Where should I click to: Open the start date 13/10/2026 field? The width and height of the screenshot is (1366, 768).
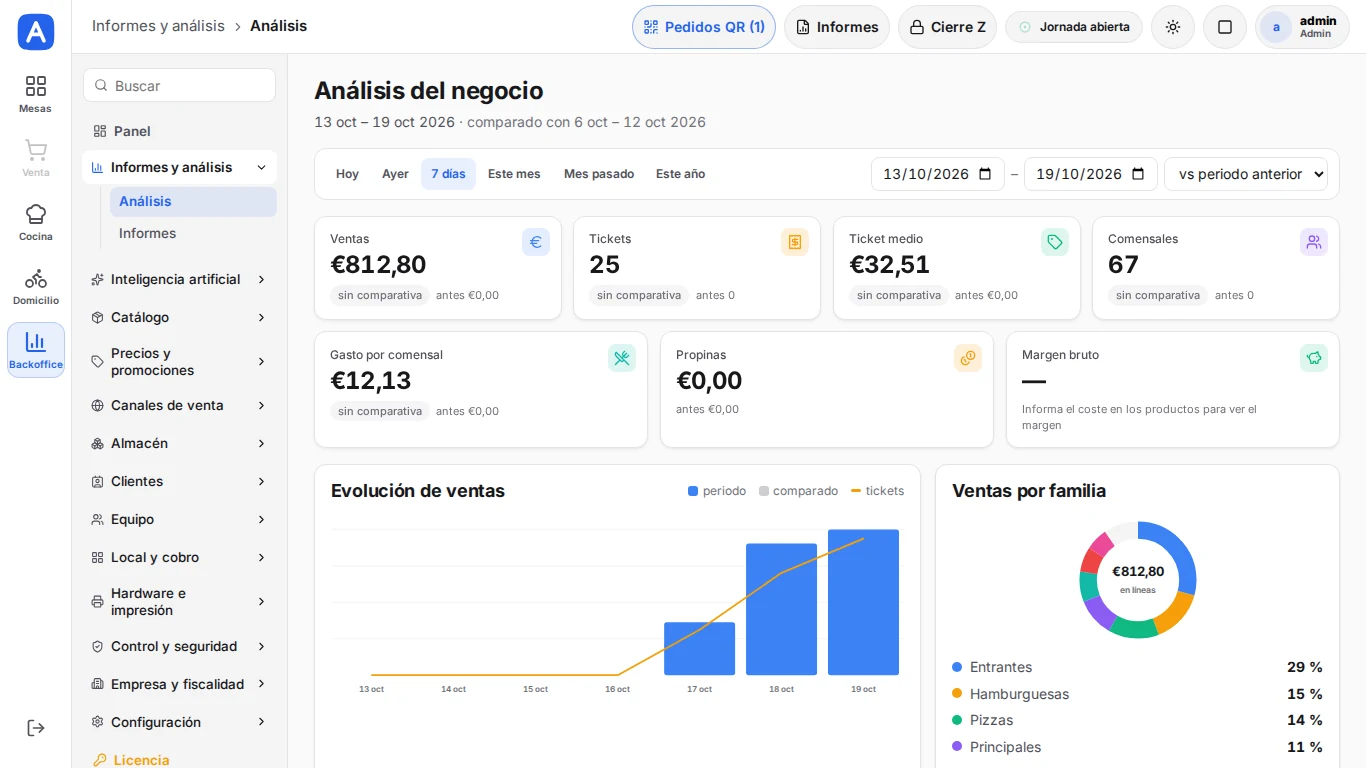[x=938, y=174]
